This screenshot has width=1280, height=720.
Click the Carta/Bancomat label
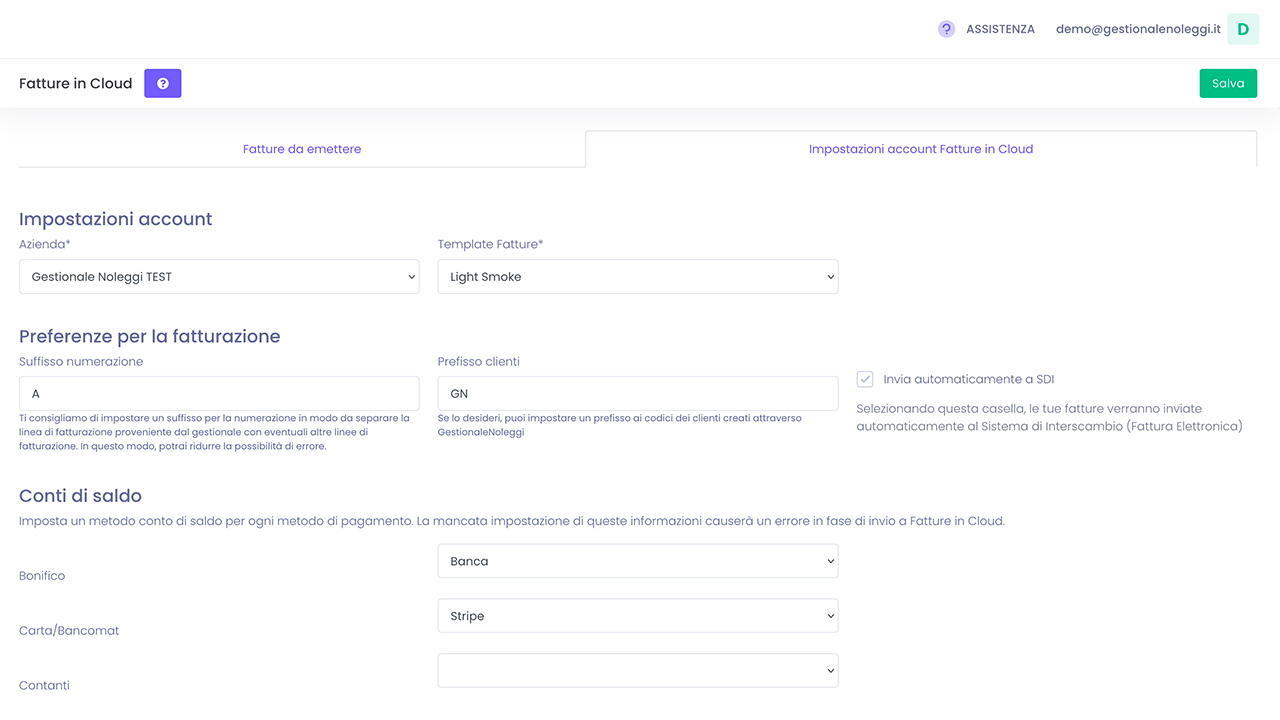click(69, 631)
